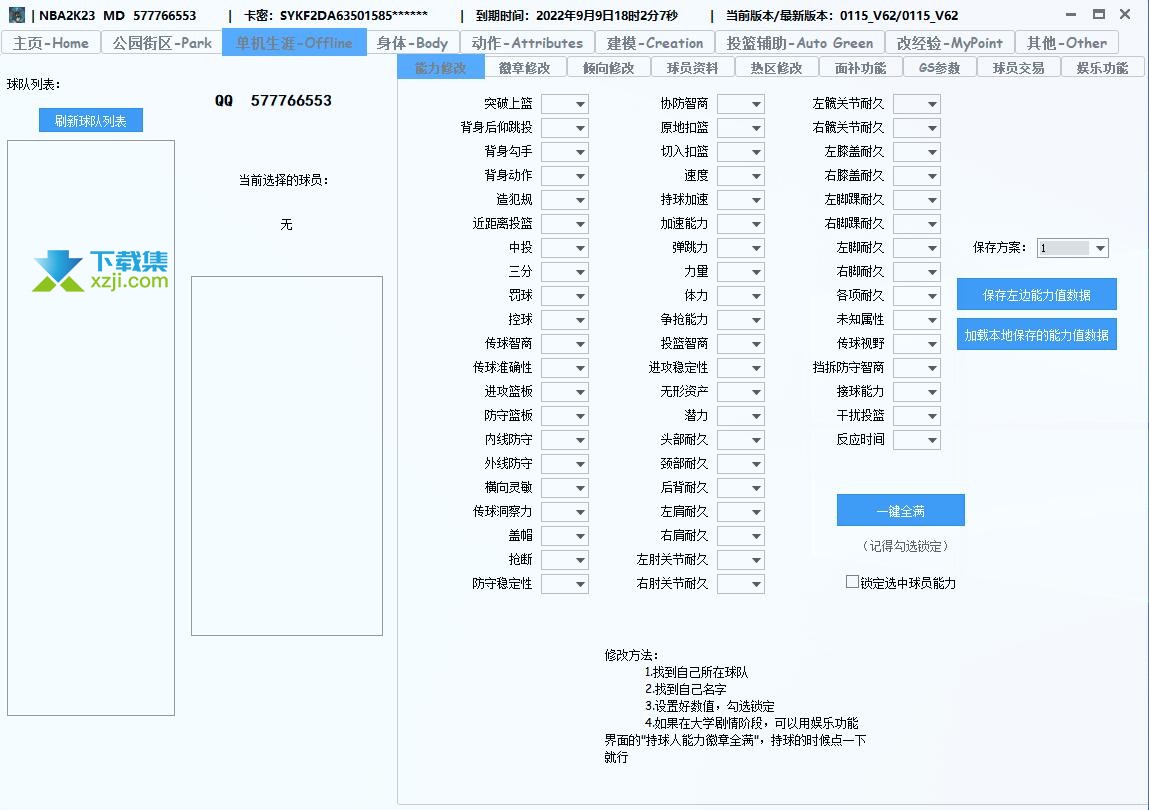
Task: Open the 背身后仰跳投 dropdown
Action: (x=565, y=128)
